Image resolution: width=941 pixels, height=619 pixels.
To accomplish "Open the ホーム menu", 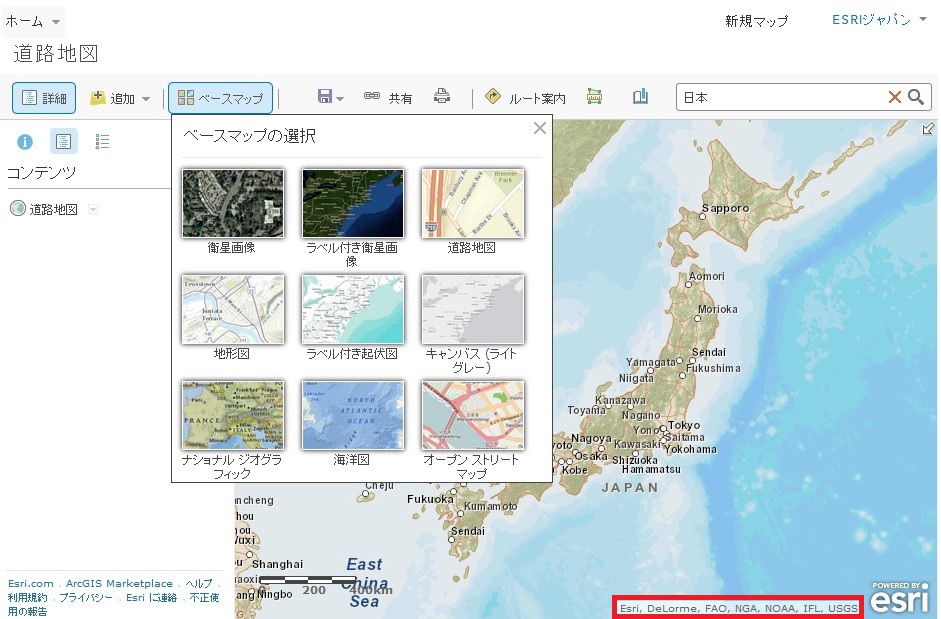I will point(32,22).
